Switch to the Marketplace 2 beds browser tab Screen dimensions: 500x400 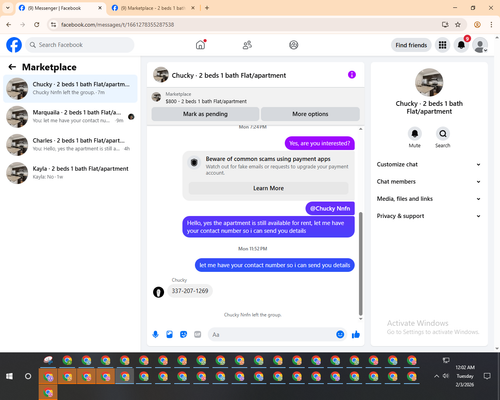[153, 8]
